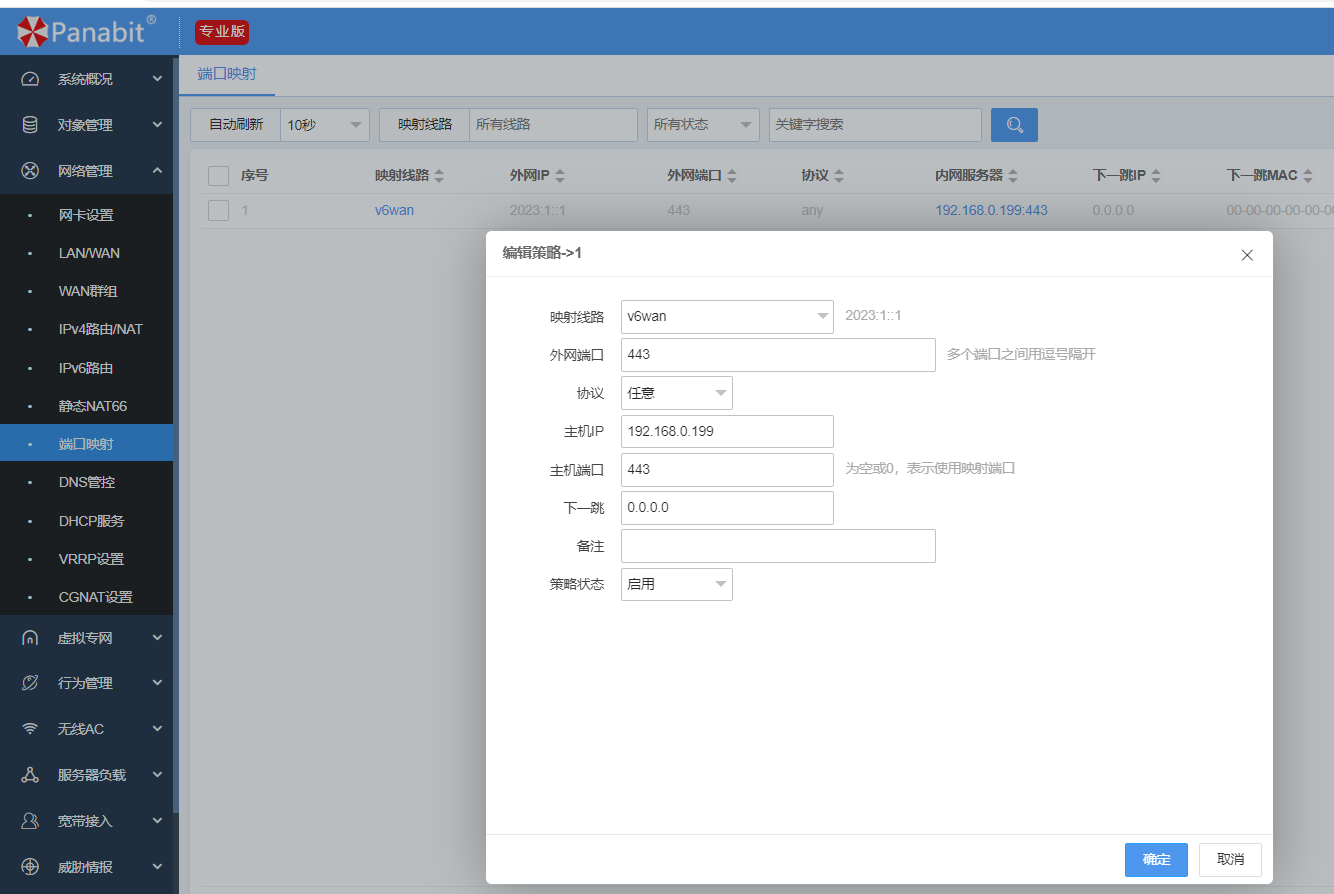Viewport: 1334px width, 894px height.
Task: Click the 下一跳 input field
Action: (x=727, y=507)
